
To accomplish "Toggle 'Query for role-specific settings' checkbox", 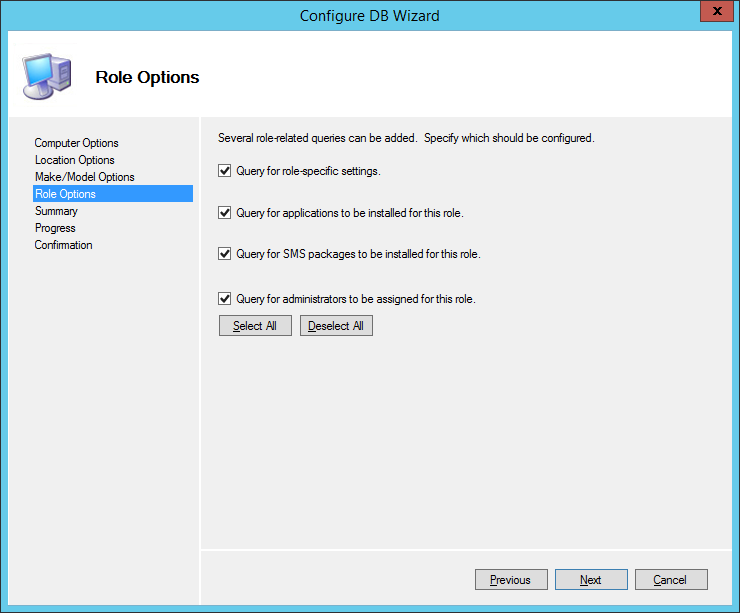I will tap(225, 171).
